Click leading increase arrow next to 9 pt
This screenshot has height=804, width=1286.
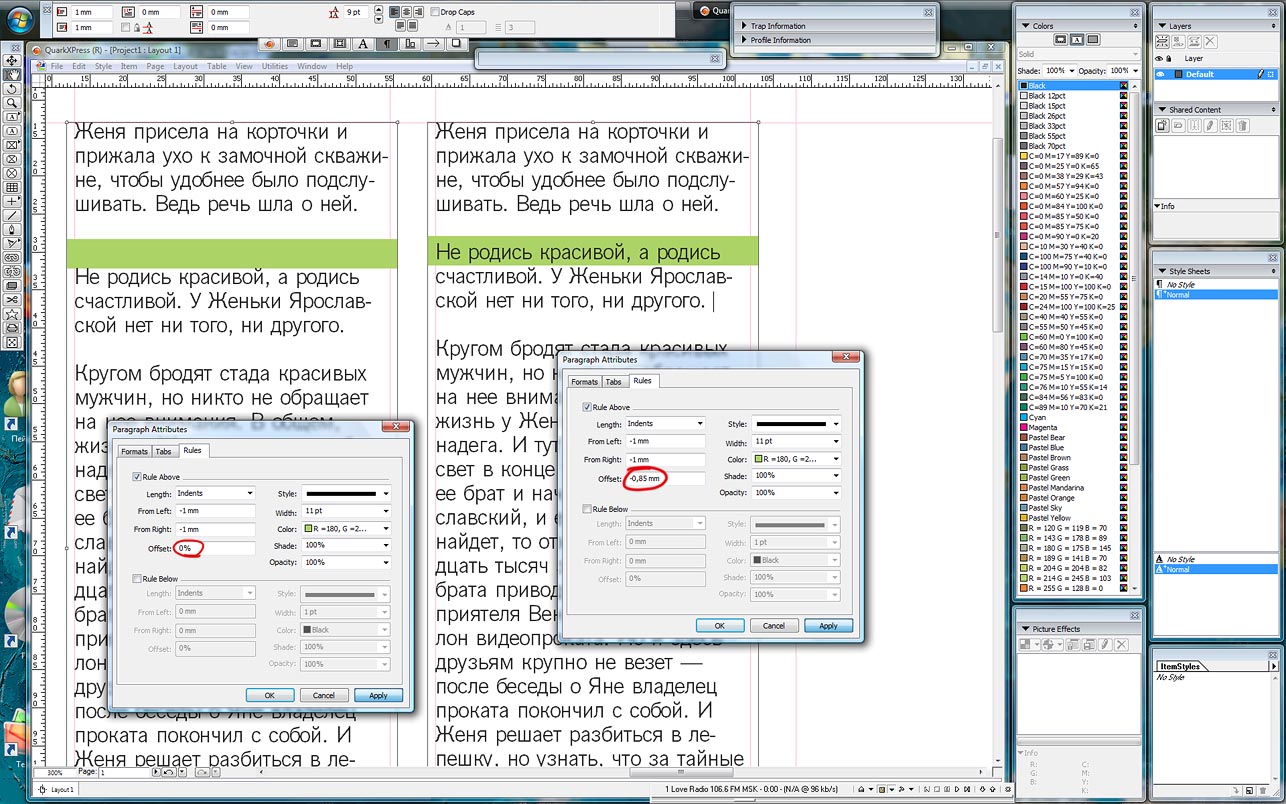click(x=379, y=9)
